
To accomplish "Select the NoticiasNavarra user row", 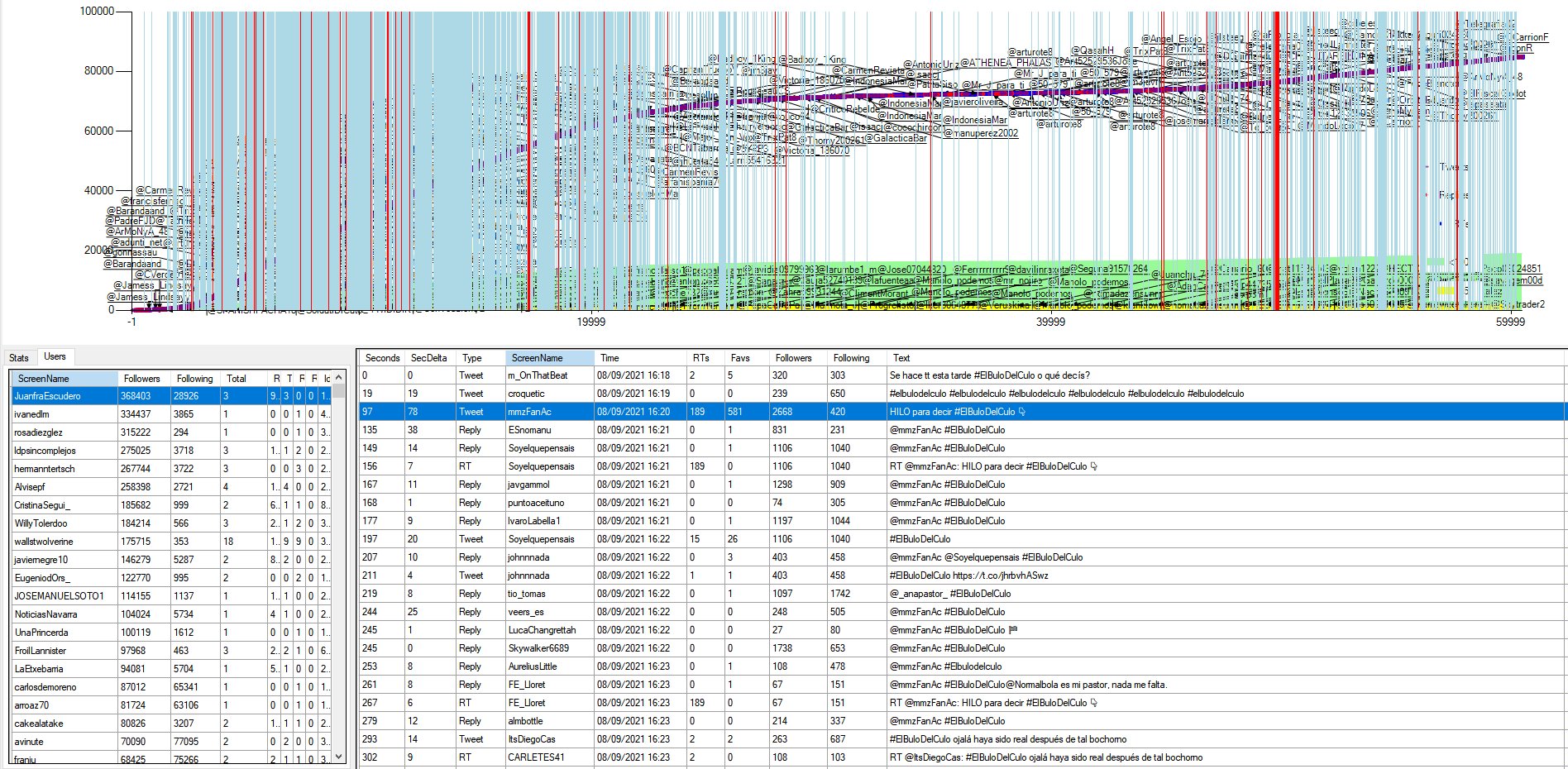I will (171, 614).
